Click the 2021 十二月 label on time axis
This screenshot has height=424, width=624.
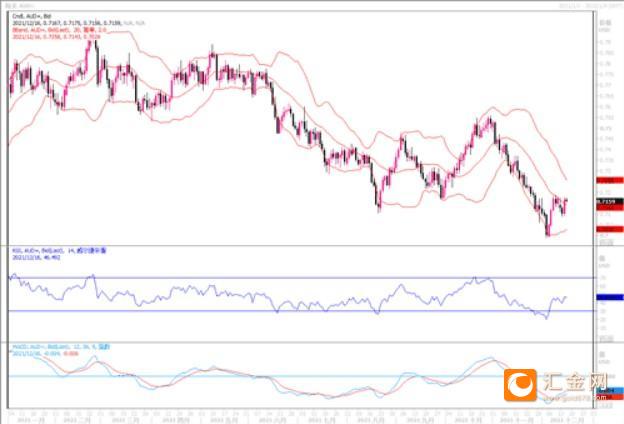565,420
